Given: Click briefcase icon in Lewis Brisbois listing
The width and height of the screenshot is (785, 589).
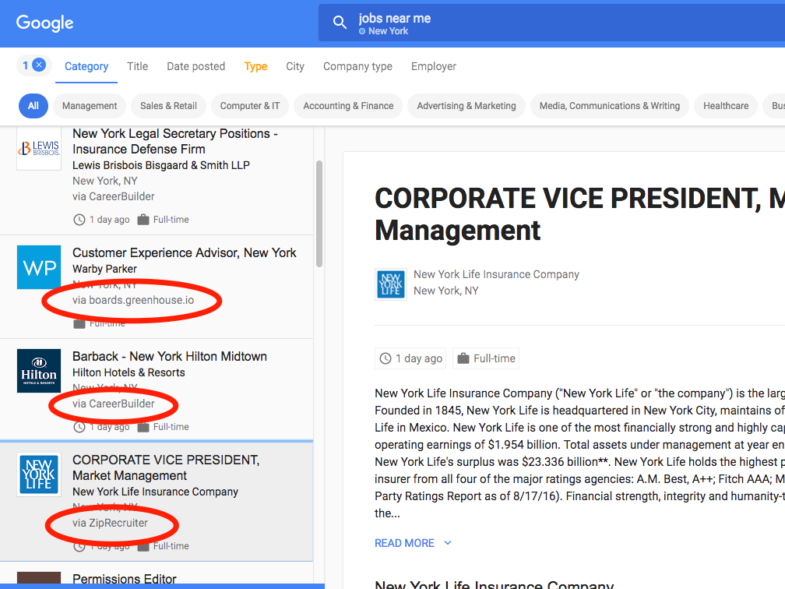Looking at the screenshot, I should [x=143, y=219].
